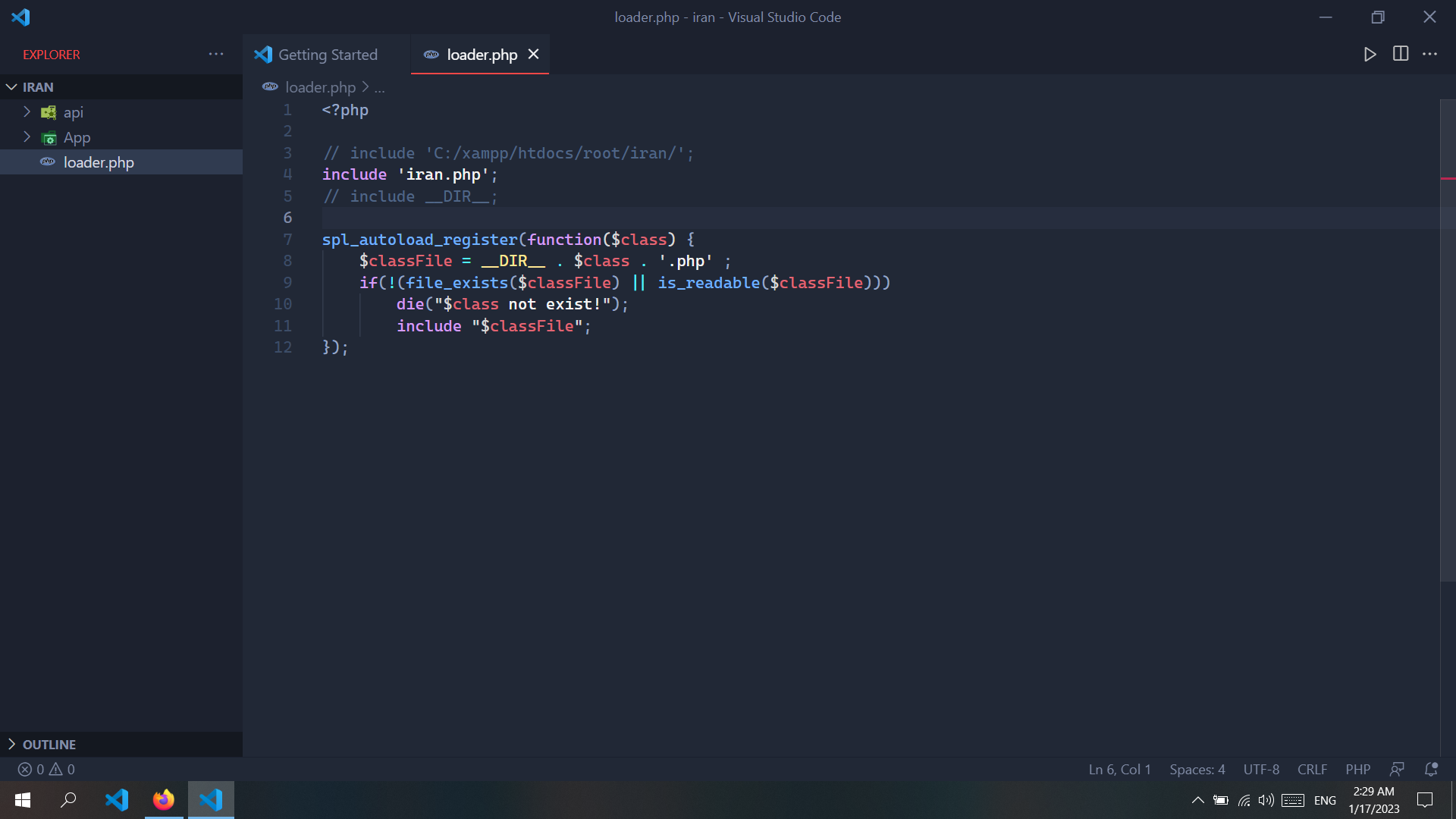Change end of line sequence CRLF
The image size is (1456, 819).
coord(1312,769)
